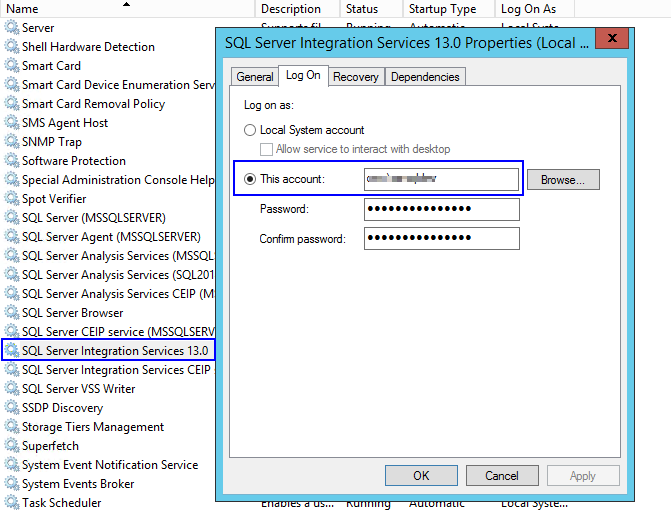Click the SQL Server VSS Writer gear icon

pyautogui.click(x=12, y=389)
